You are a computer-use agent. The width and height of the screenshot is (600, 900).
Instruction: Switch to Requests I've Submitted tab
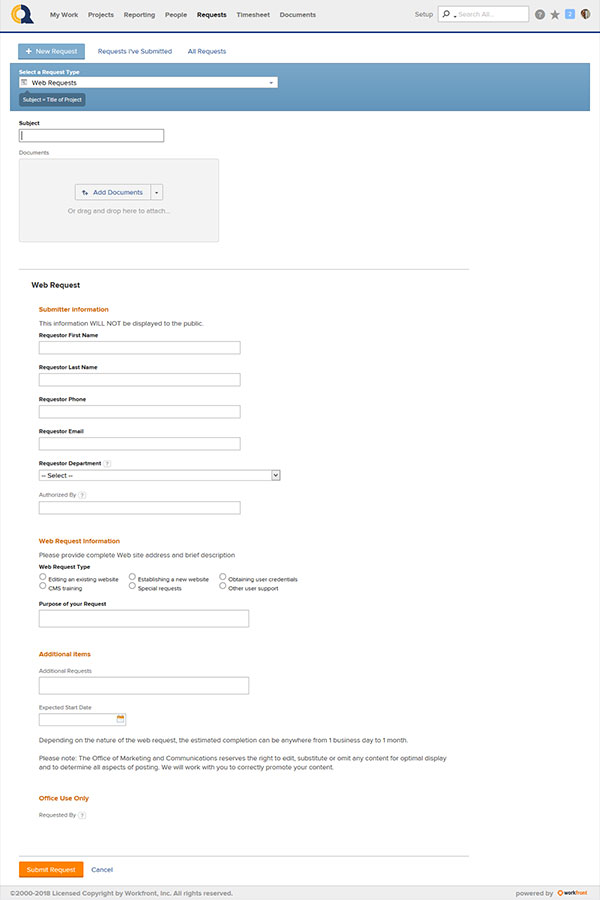click(x=134, y=51)
